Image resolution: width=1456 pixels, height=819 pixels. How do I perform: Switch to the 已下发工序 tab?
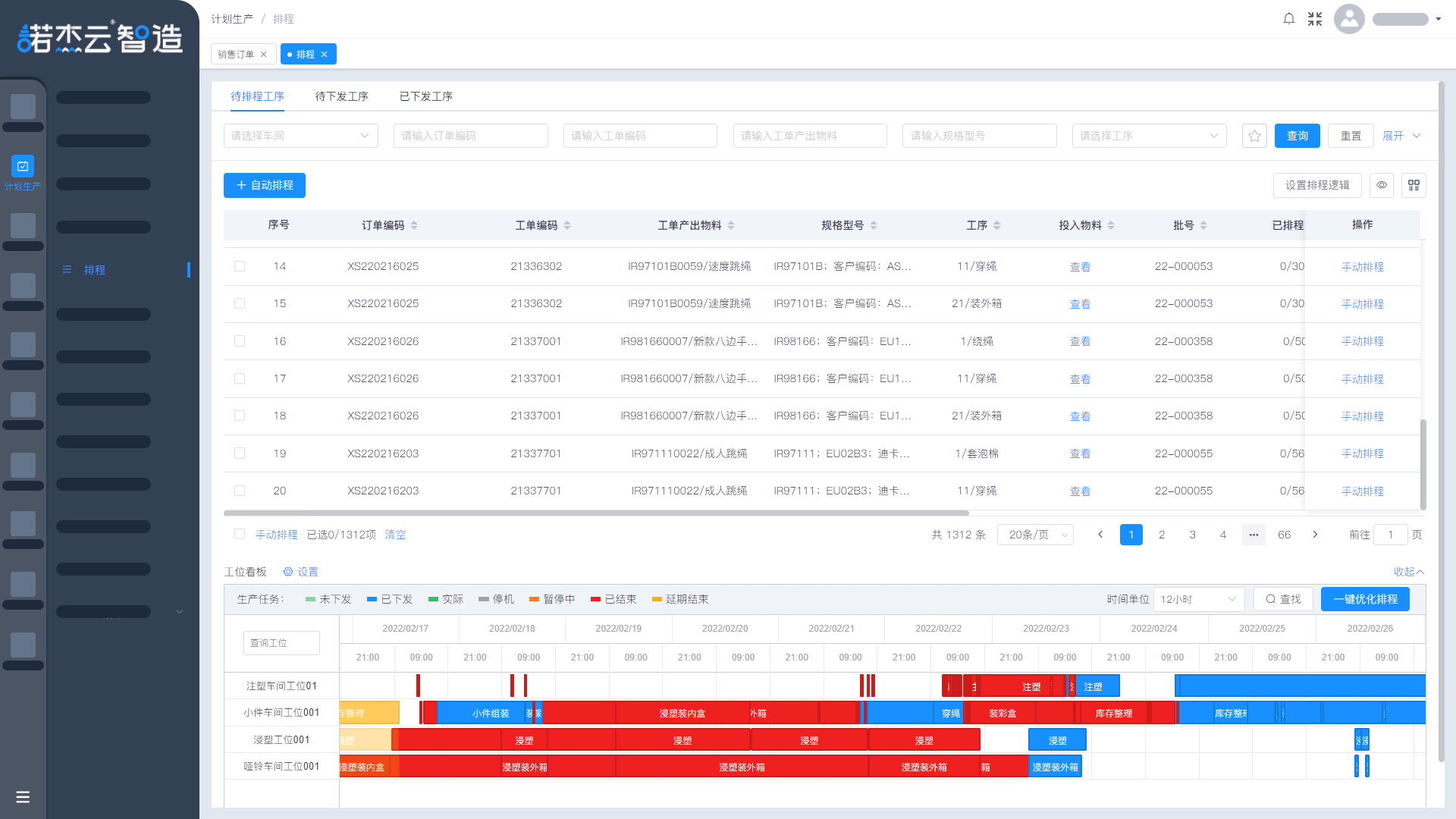click(x=425, y=96)
